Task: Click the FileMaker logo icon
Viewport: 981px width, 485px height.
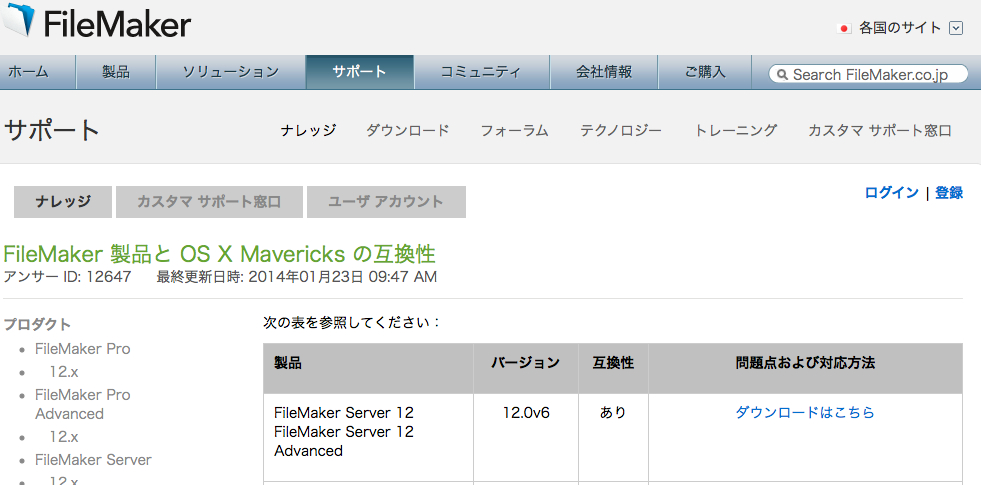Action: [x=18, y=19]
